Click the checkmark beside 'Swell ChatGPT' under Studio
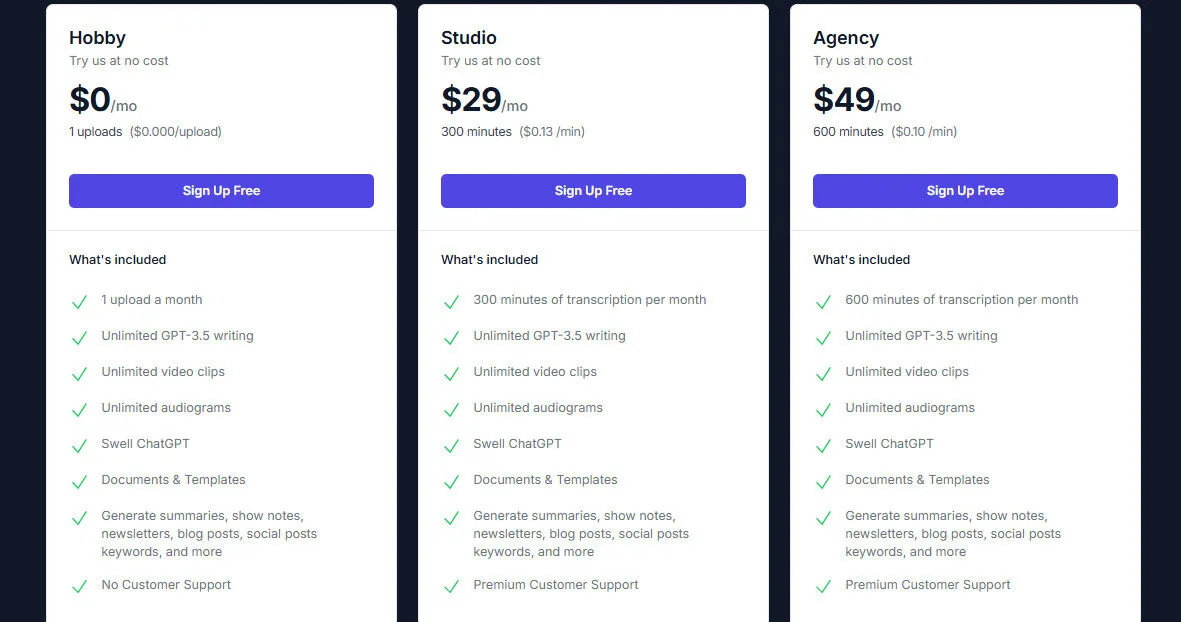 point(451,444)
